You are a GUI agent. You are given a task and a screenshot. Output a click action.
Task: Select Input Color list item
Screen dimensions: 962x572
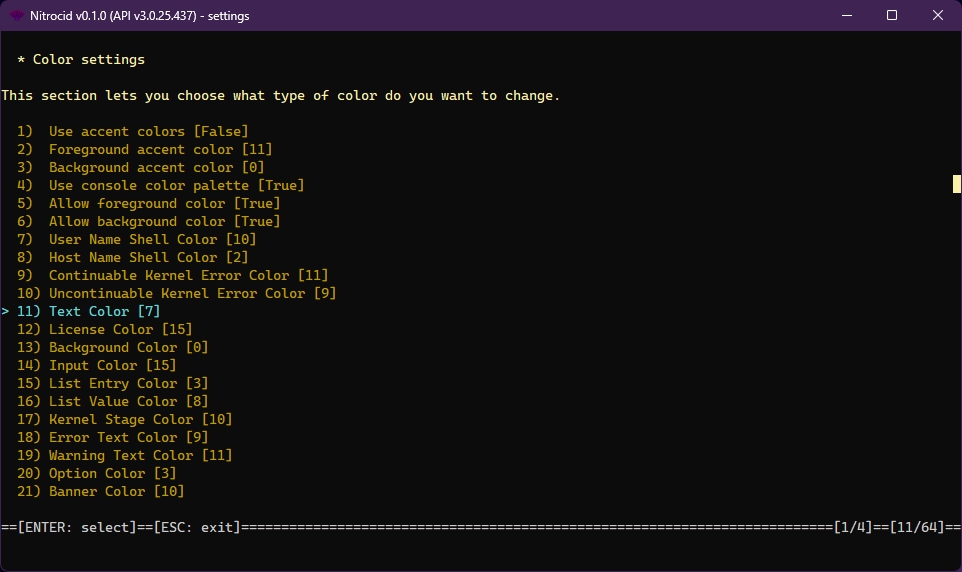click(x=112, y=365)
